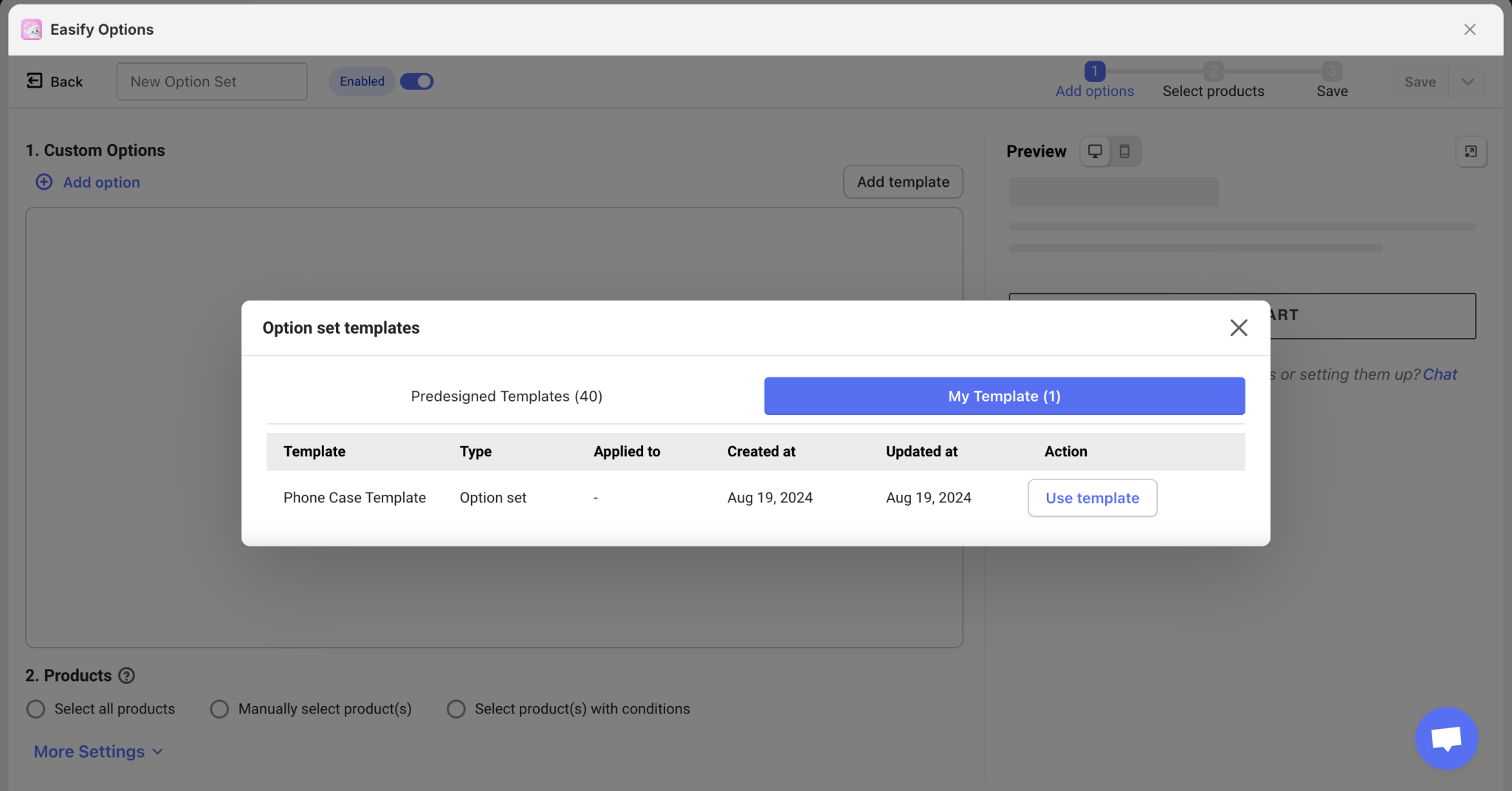Click the Back arrow icon
This screenshot has height=791, width=1512.
[x=34, y=81]
